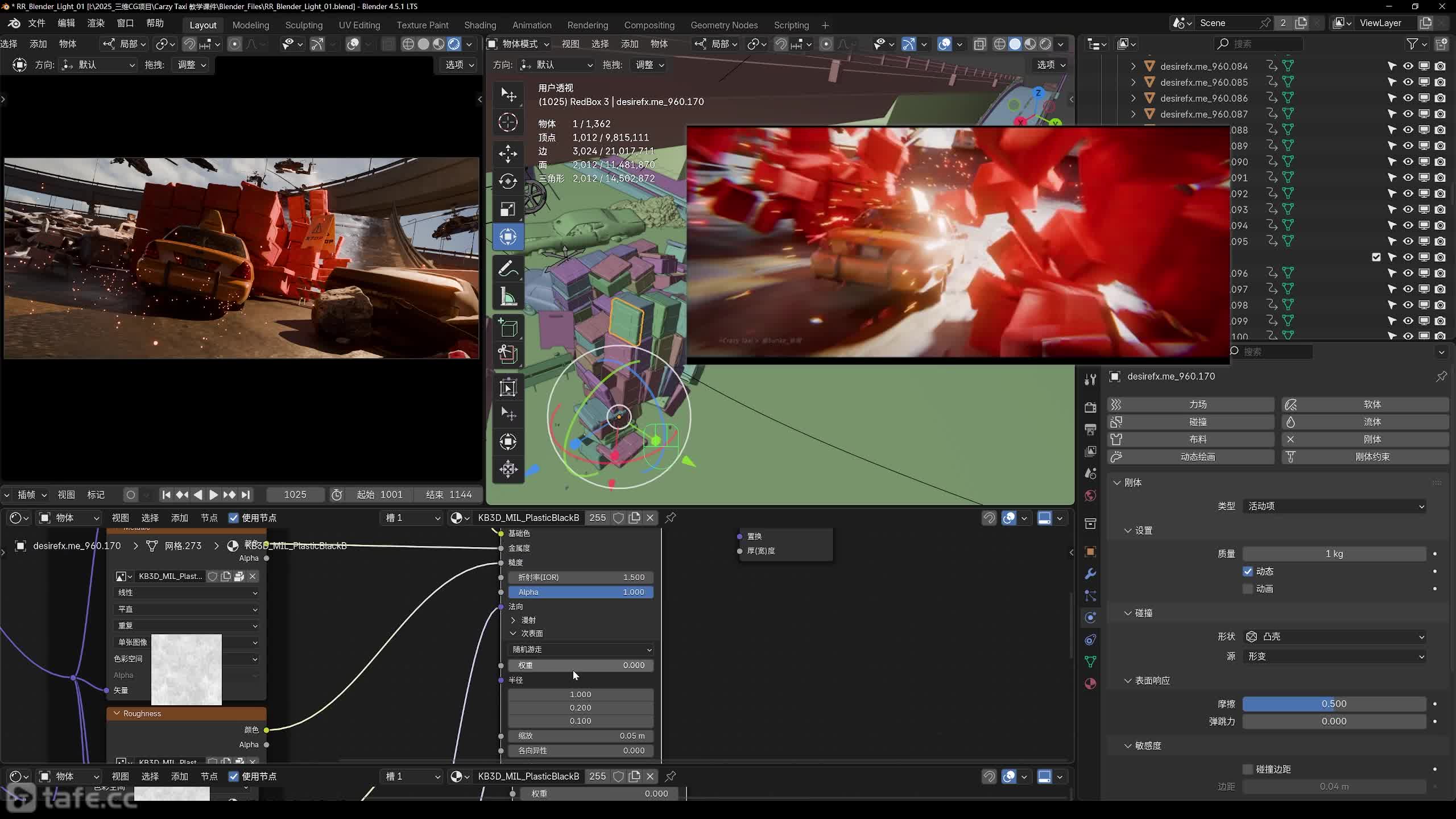Screen dimensions: 1456x819
Task: Expand desirefx.me_960.085 in the outliner
Action: click(1133, 82)
